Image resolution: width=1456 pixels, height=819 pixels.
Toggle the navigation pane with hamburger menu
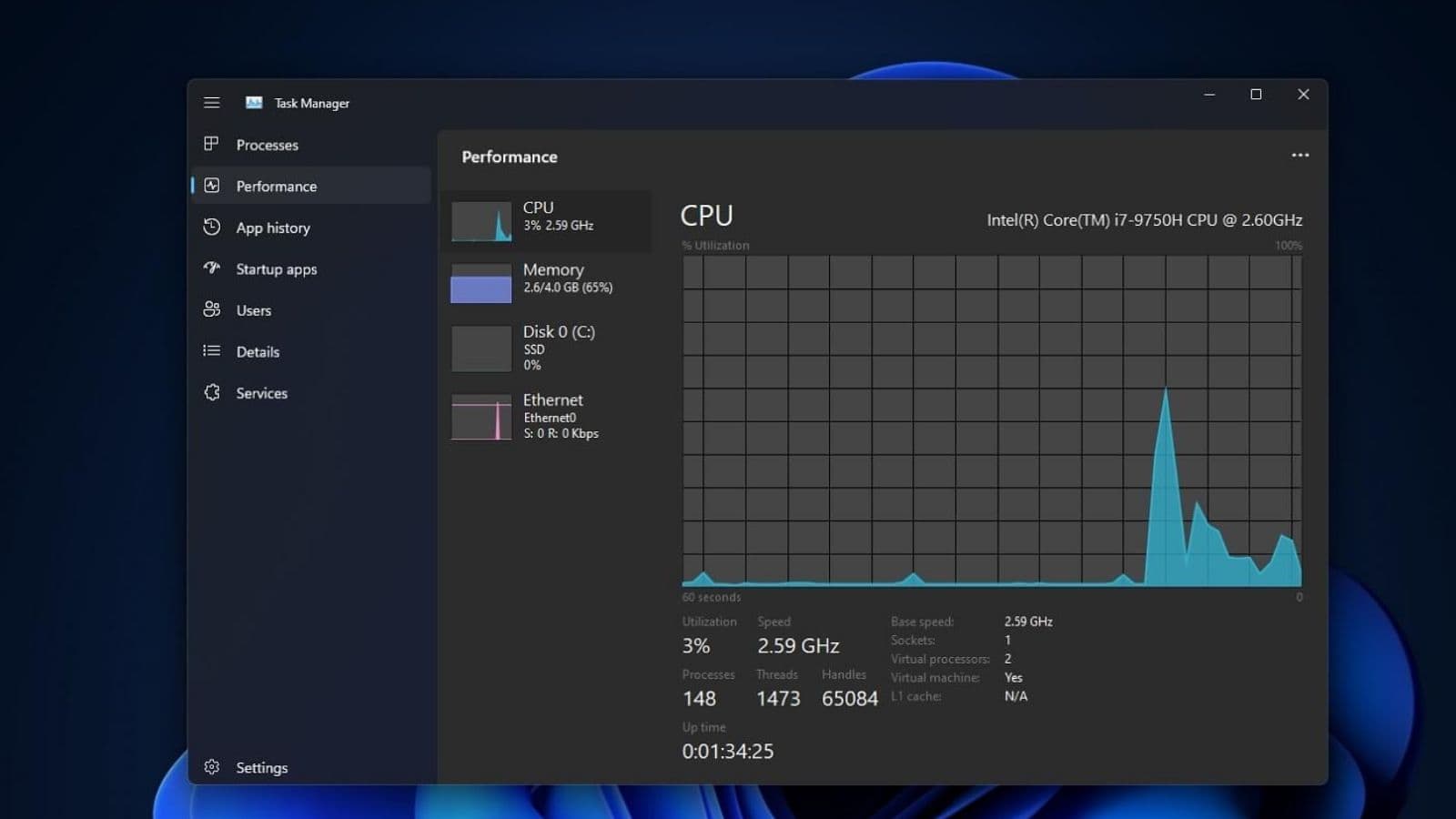(212, 102)
